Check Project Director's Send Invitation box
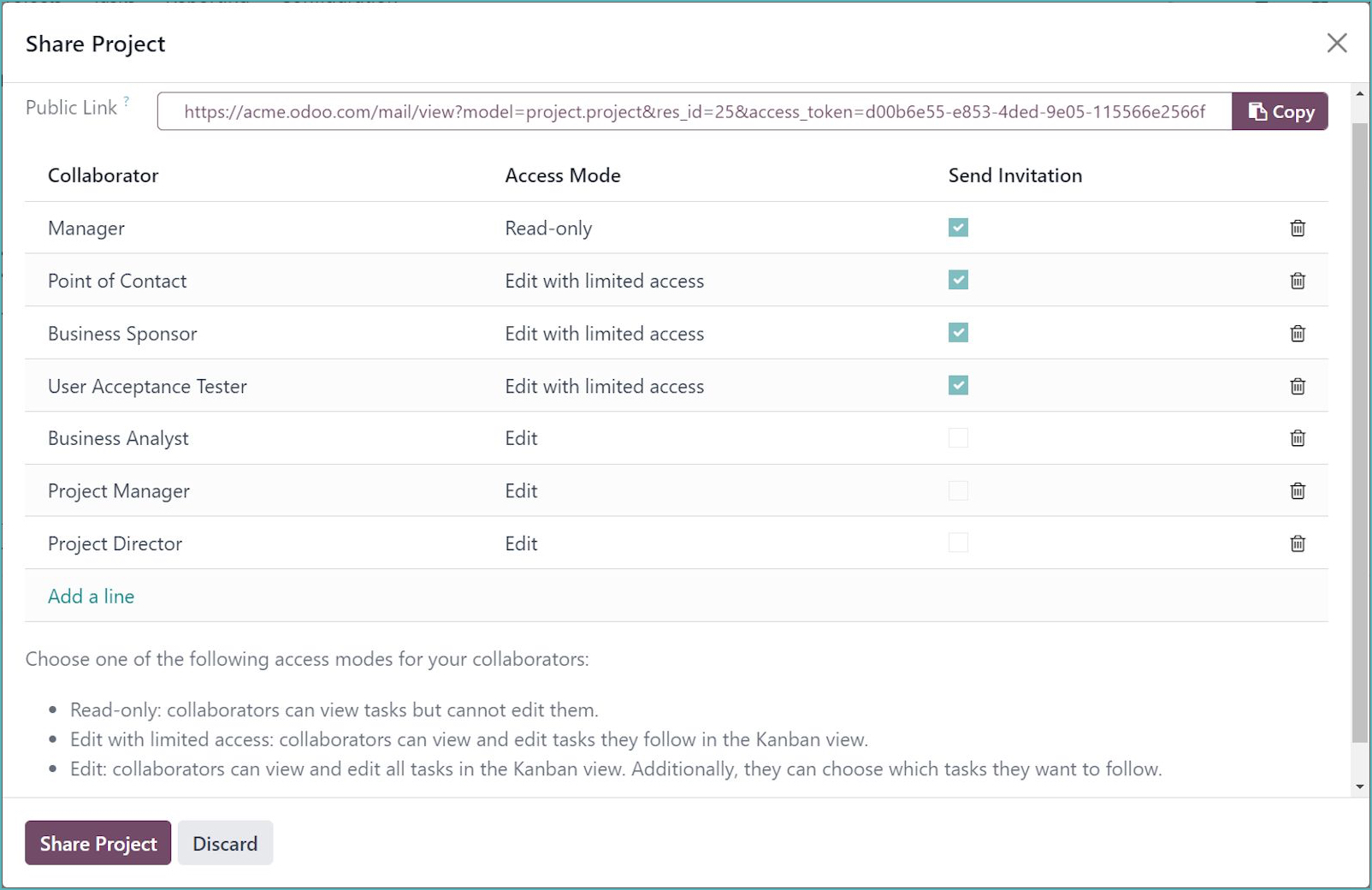The image size is (1372, 890). point(958,543)
